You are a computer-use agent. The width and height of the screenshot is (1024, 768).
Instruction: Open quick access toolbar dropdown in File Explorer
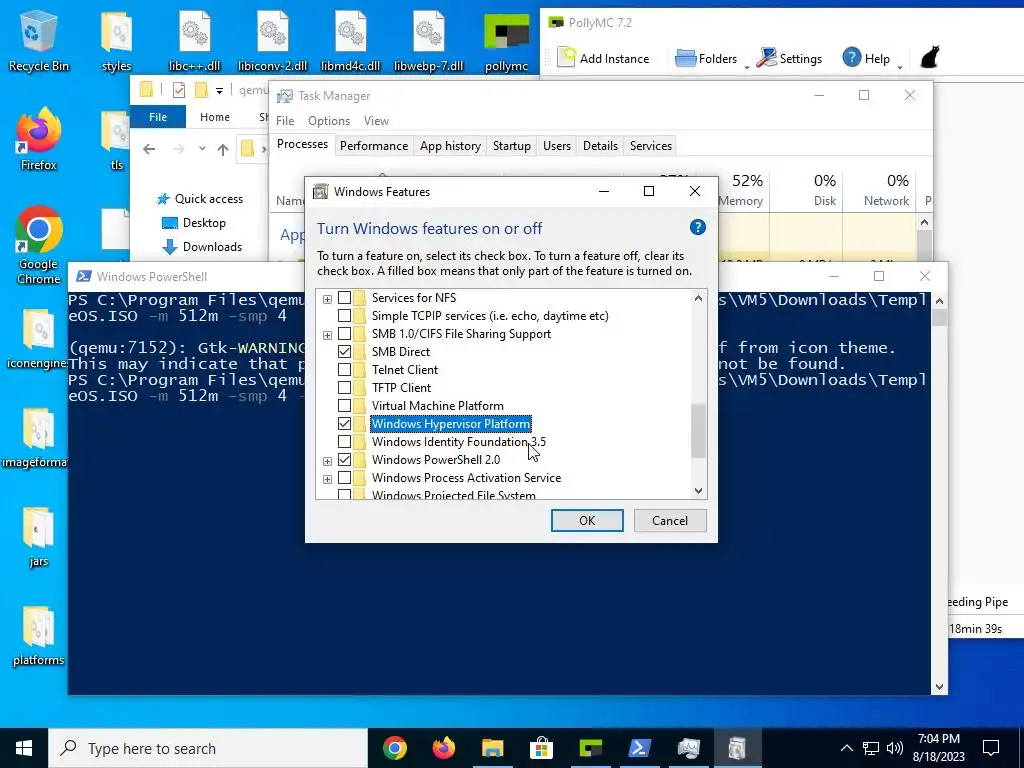tap(219, 90)
